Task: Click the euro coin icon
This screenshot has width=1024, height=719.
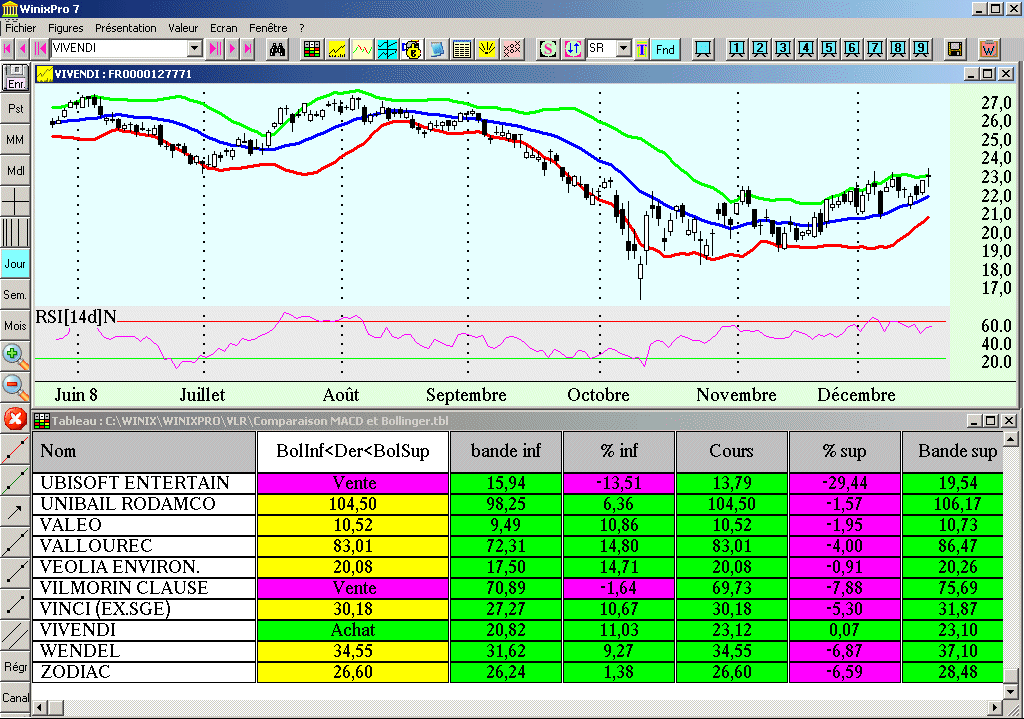Action: click(x=411, y=49)
